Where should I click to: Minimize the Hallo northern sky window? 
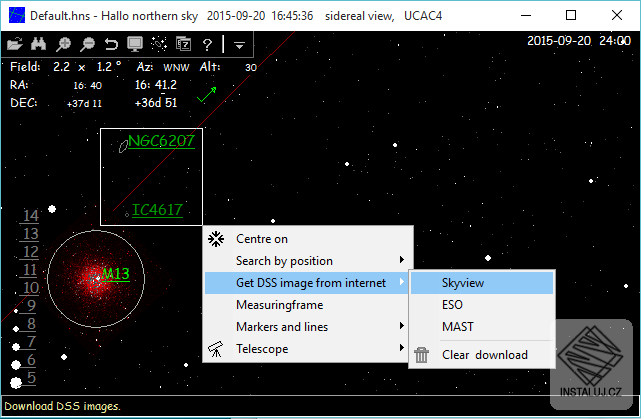click(x=526, y=16)
